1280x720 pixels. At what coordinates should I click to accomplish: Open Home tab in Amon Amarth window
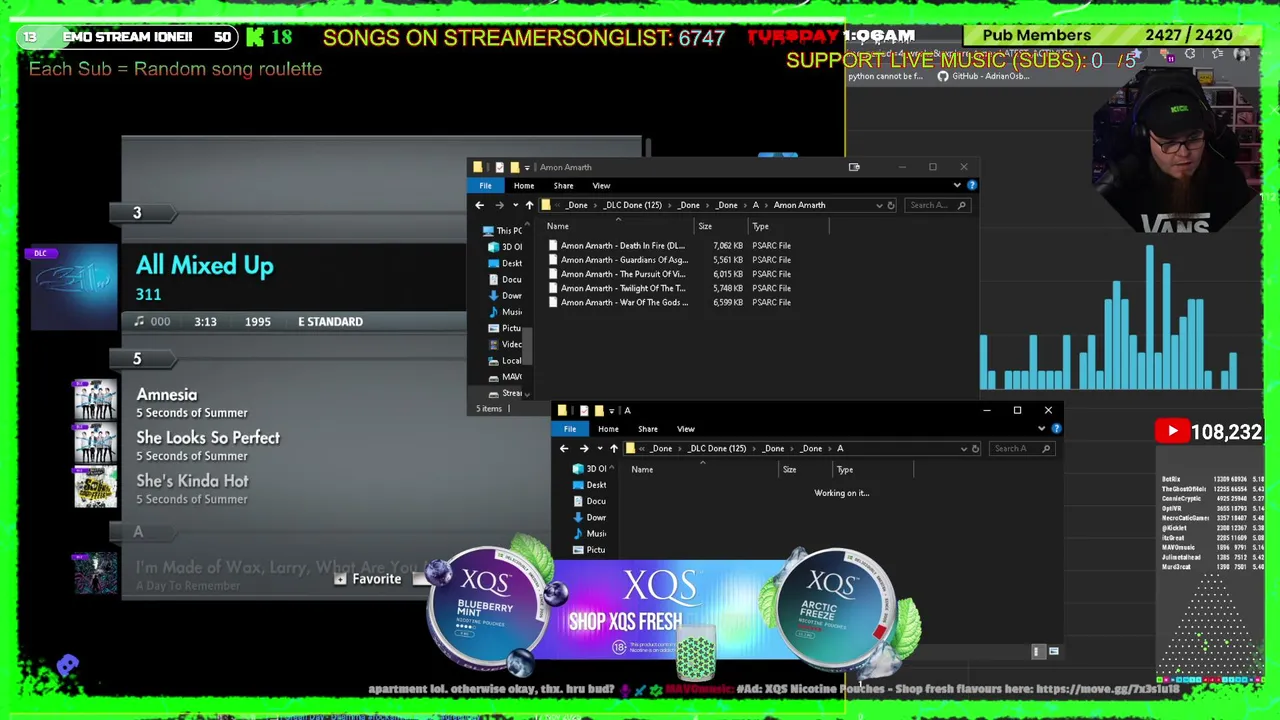pos(524,185)
